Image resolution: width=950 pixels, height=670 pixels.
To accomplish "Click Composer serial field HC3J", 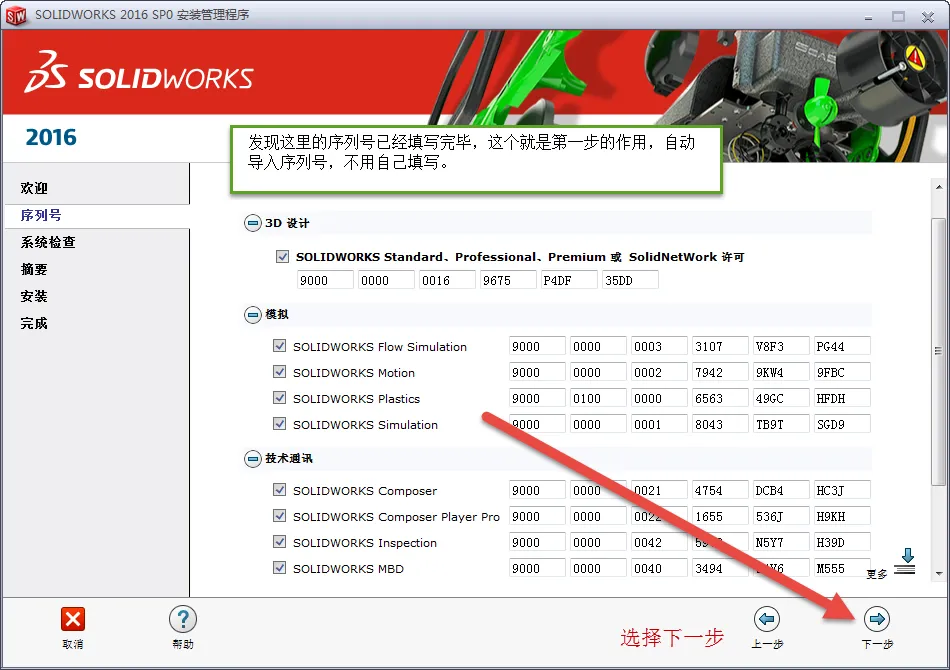I will point(842,489).
